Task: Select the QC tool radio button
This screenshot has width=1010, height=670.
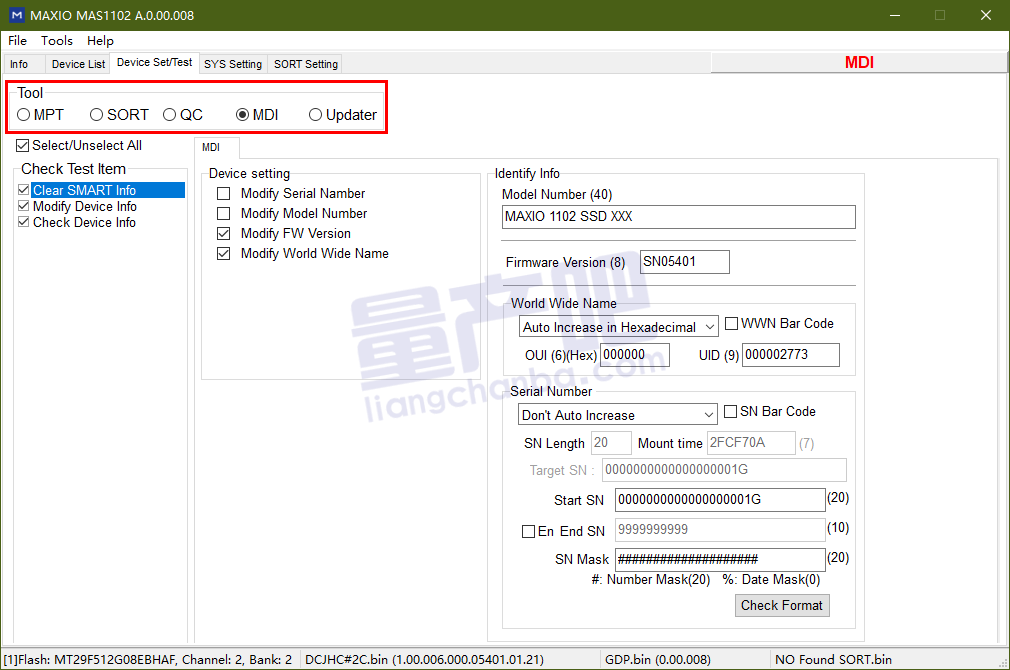Action: 169,115
